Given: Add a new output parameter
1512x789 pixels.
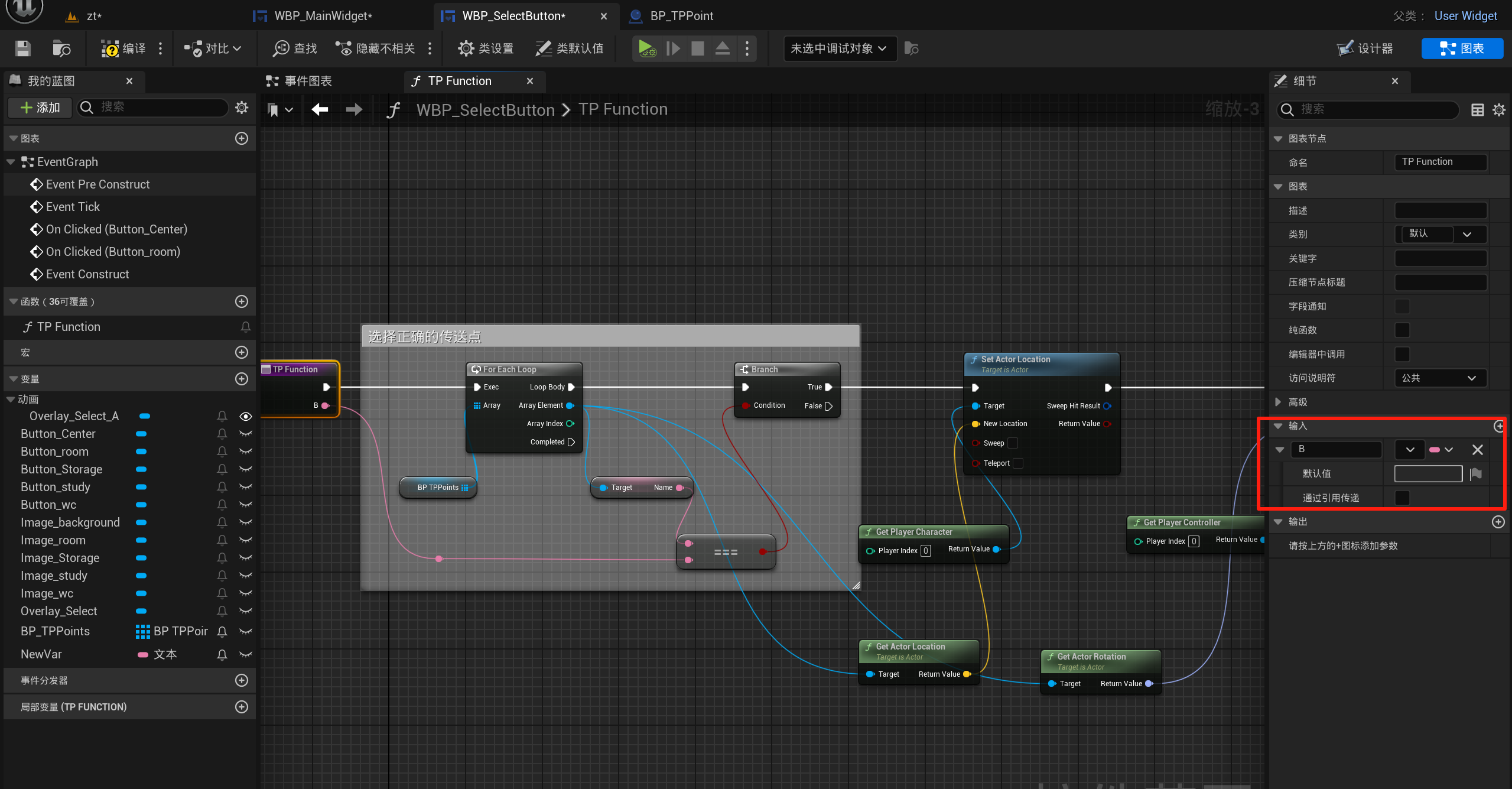Looking at the screenshot, I should tap(1498, 522).
